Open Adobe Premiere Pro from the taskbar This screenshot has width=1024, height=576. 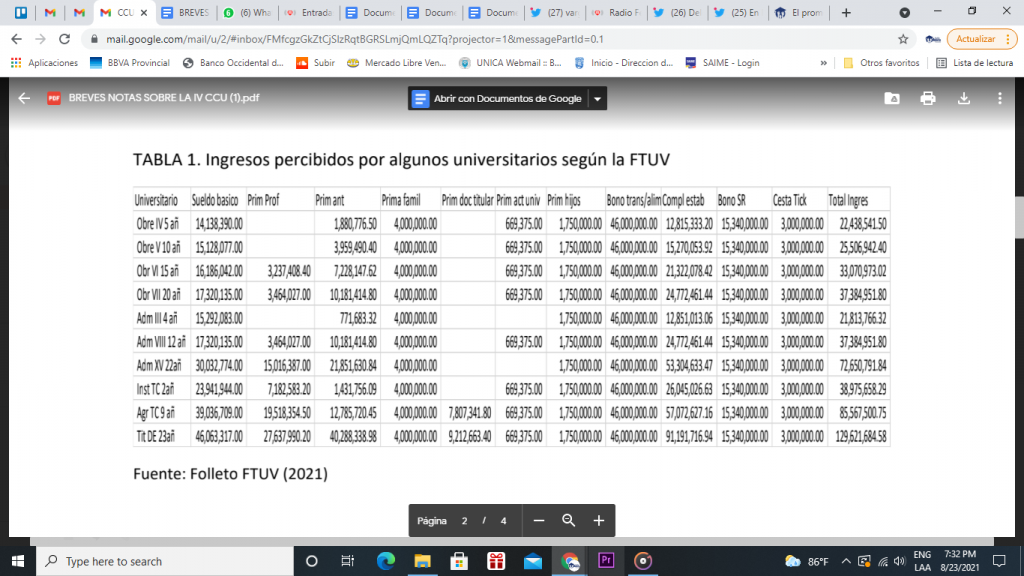pyautogui.click(x=606, y=561)
